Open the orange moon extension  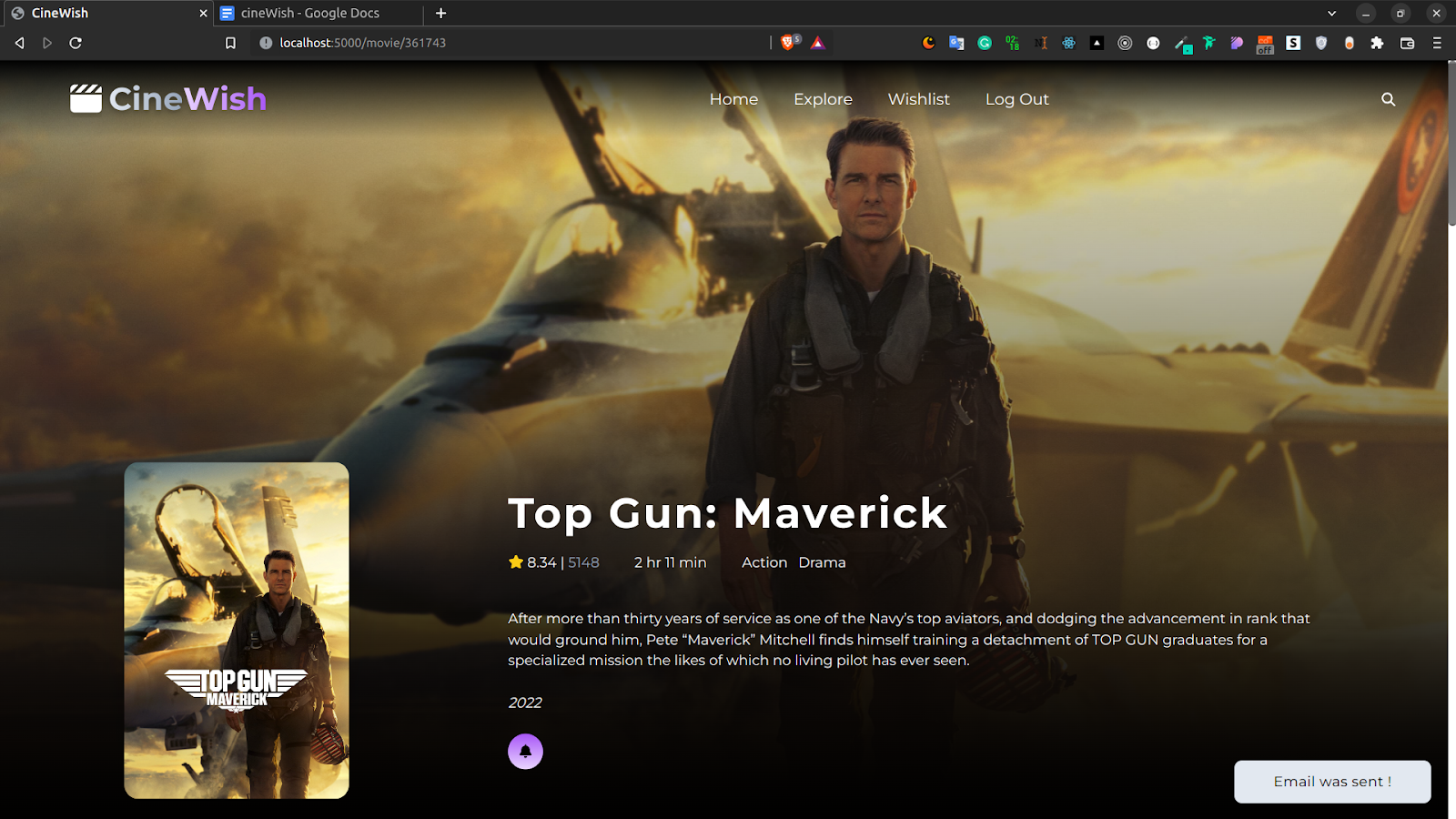(928, 43)
